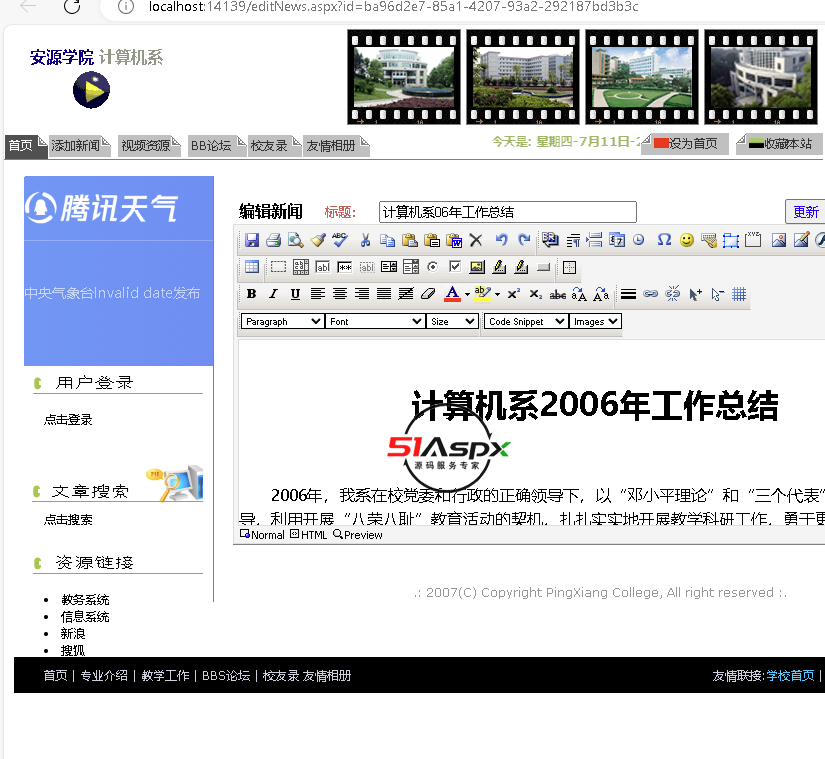The width and height of the screenshot is (825, 759).
Task: Click the Undo arrow icon
Action: pos(502,240)
